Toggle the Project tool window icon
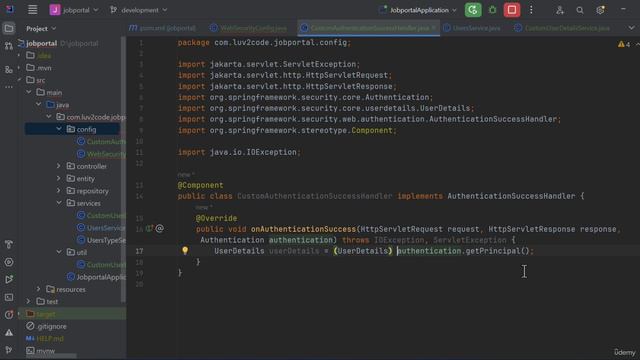Screen dimensions: 640x360 click(9, 28)
